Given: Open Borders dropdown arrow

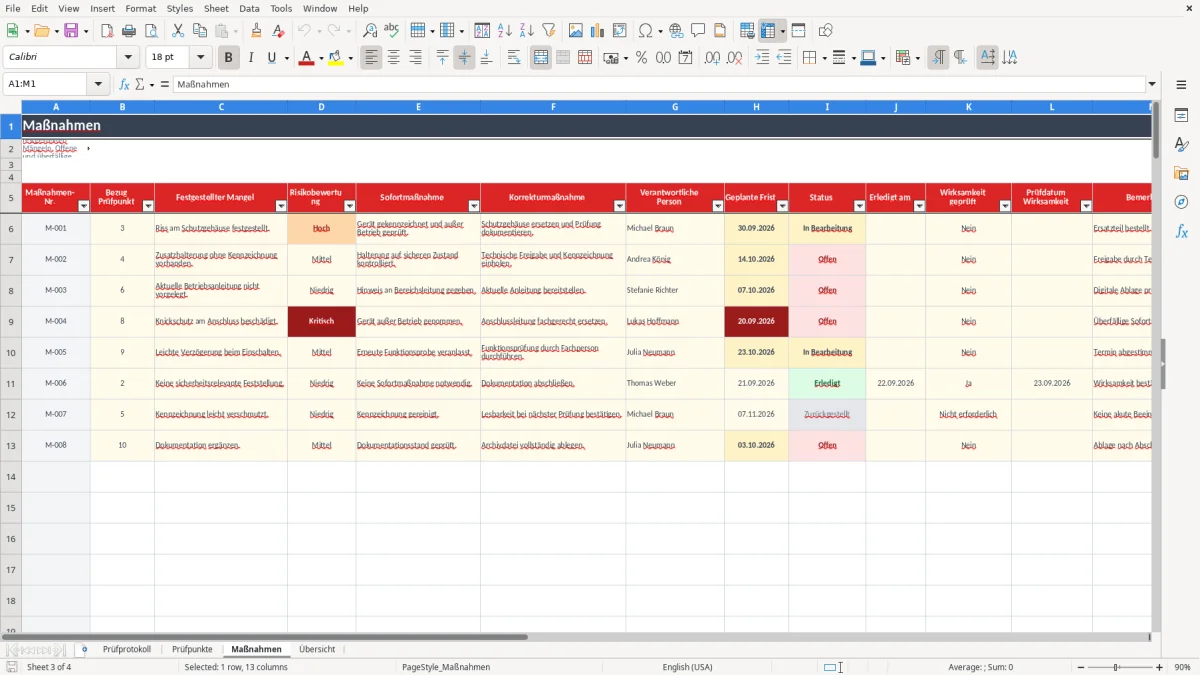Looking at the screenshot, I should click(x=826, y=58).
